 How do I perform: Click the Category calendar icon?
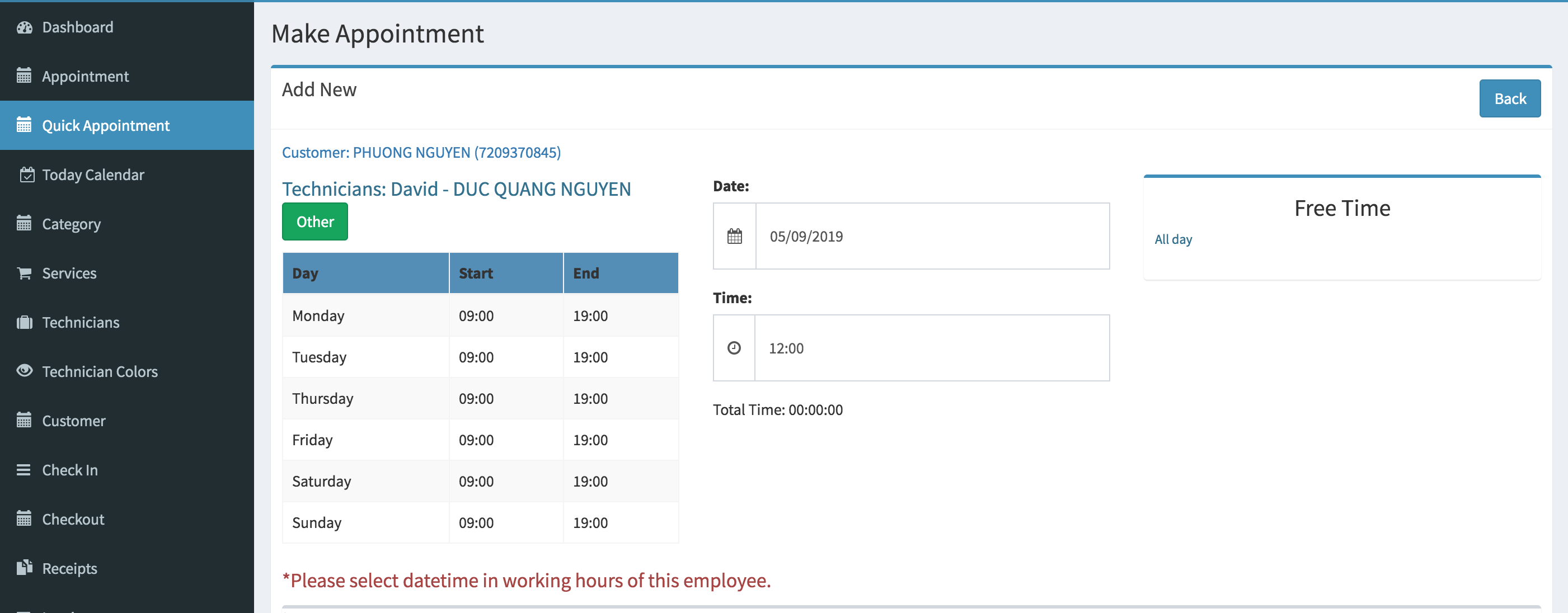coord(24,224)
